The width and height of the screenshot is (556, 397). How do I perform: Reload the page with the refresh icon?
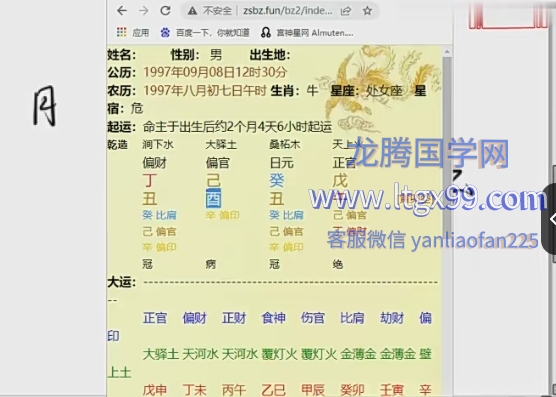(165, 11)
